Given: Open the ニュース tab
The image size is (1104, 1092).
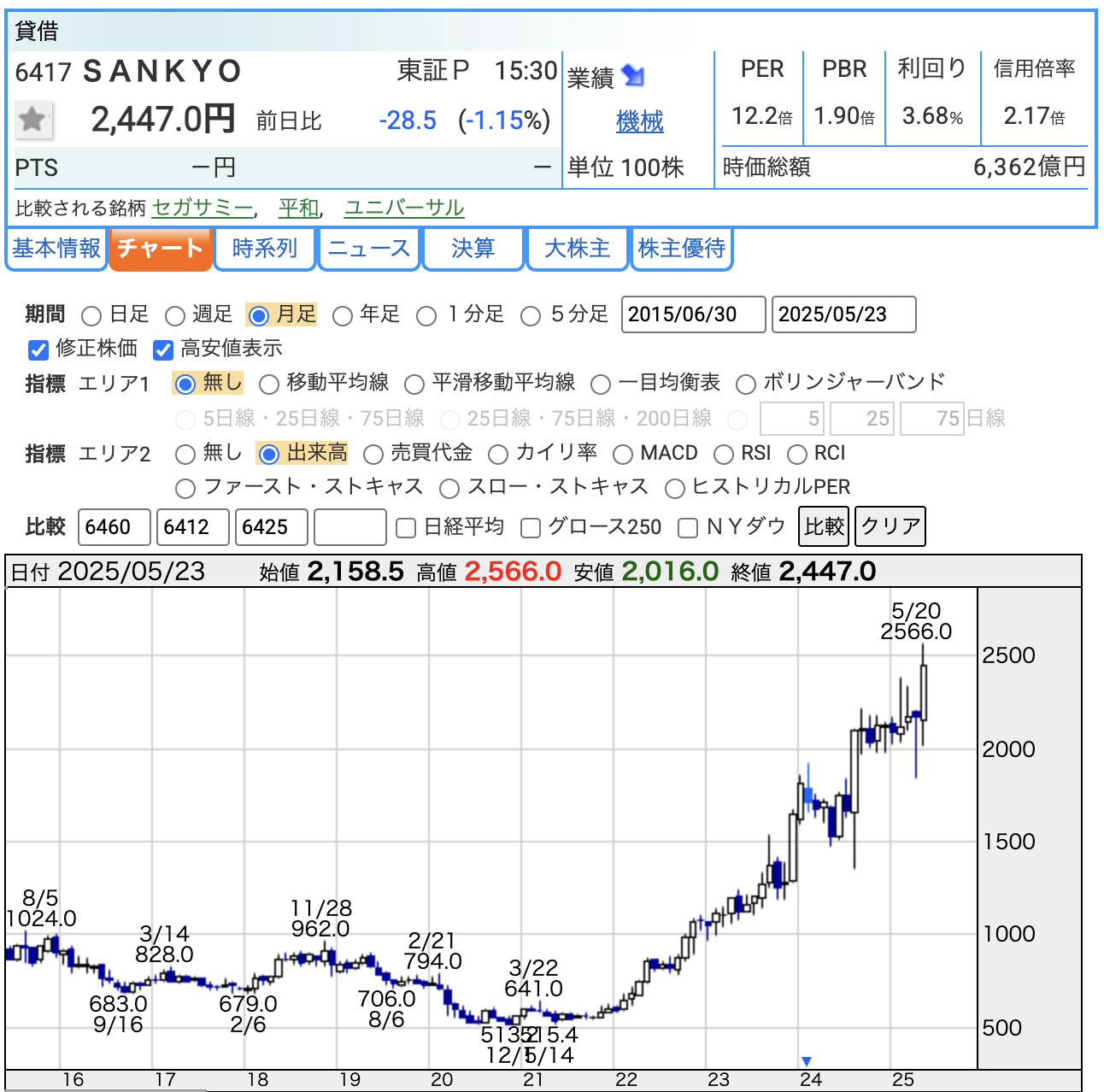Looking at the screenshot, I should [369, 249].
